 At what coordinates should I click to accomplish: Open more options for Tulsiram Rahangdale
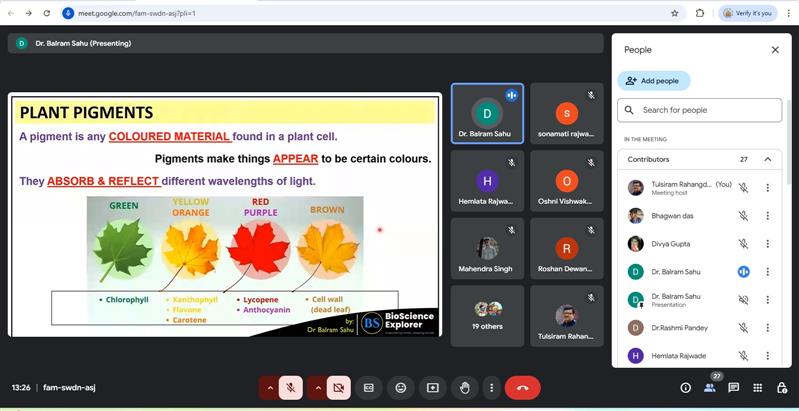pos(767,187)
